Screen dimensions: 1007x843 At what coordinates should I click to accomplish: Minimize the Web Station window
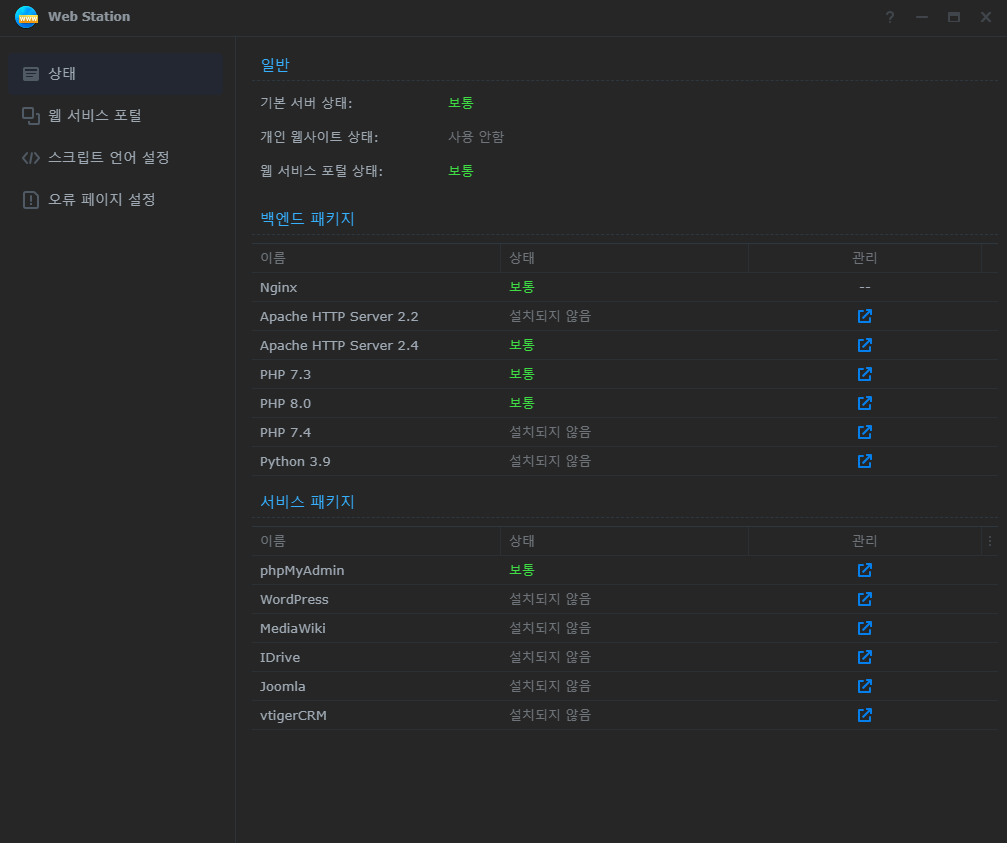pos(922,17)
